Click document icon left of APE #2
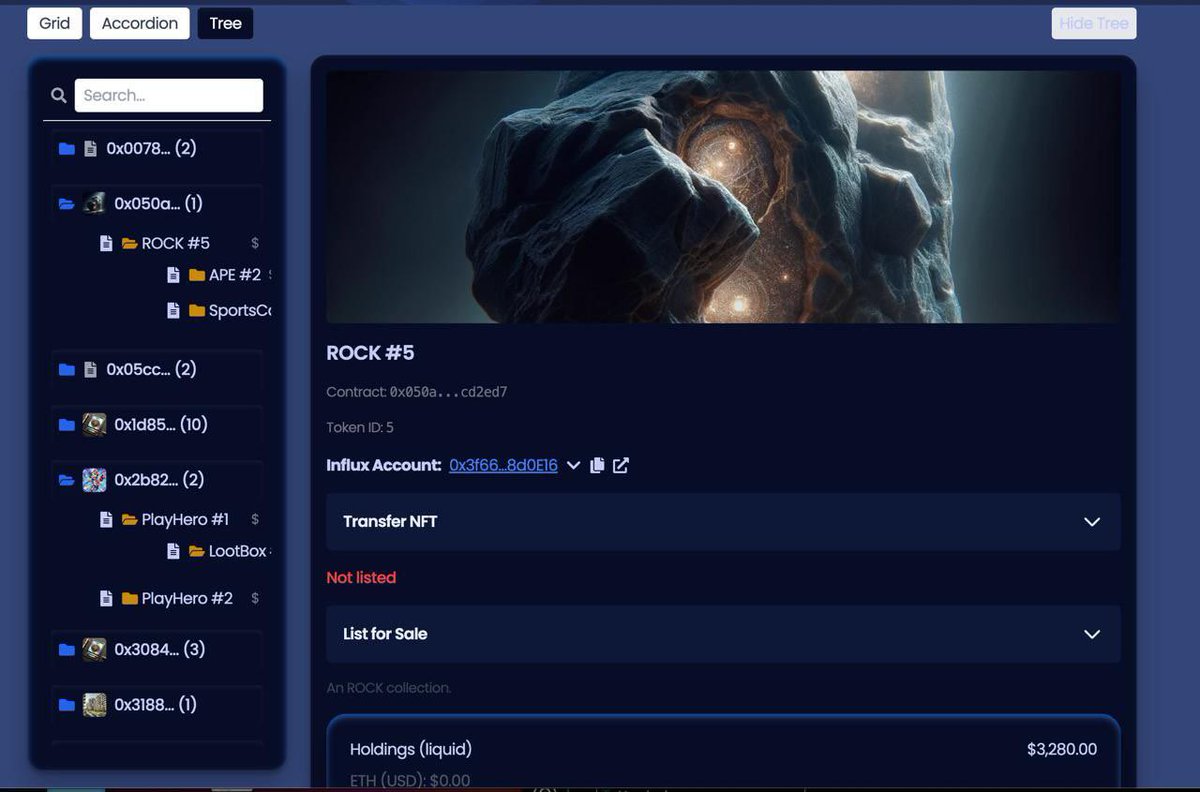 point(173,275)
